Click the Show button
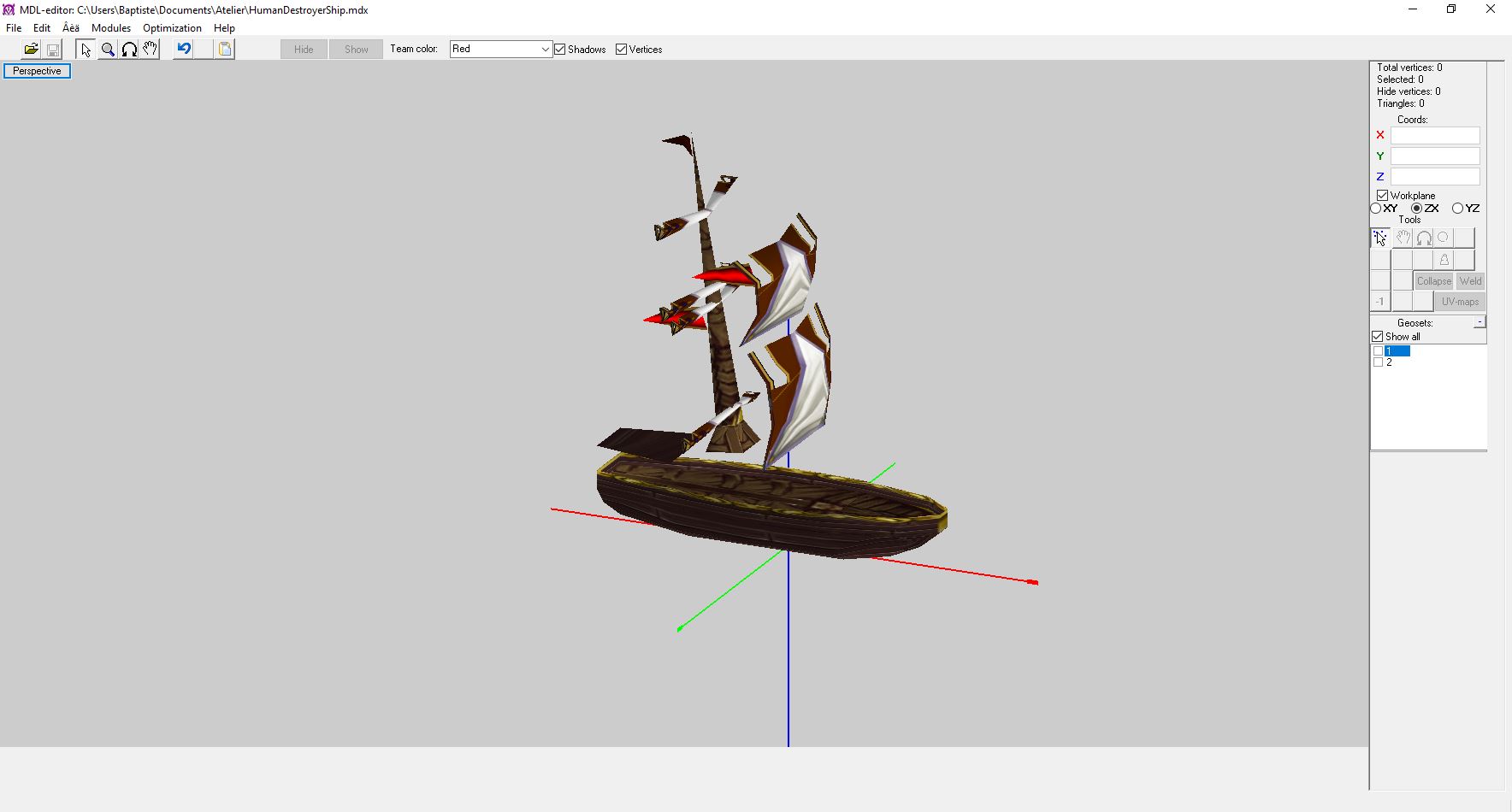This screenshot has width=1512, height=812. (357, 50)
